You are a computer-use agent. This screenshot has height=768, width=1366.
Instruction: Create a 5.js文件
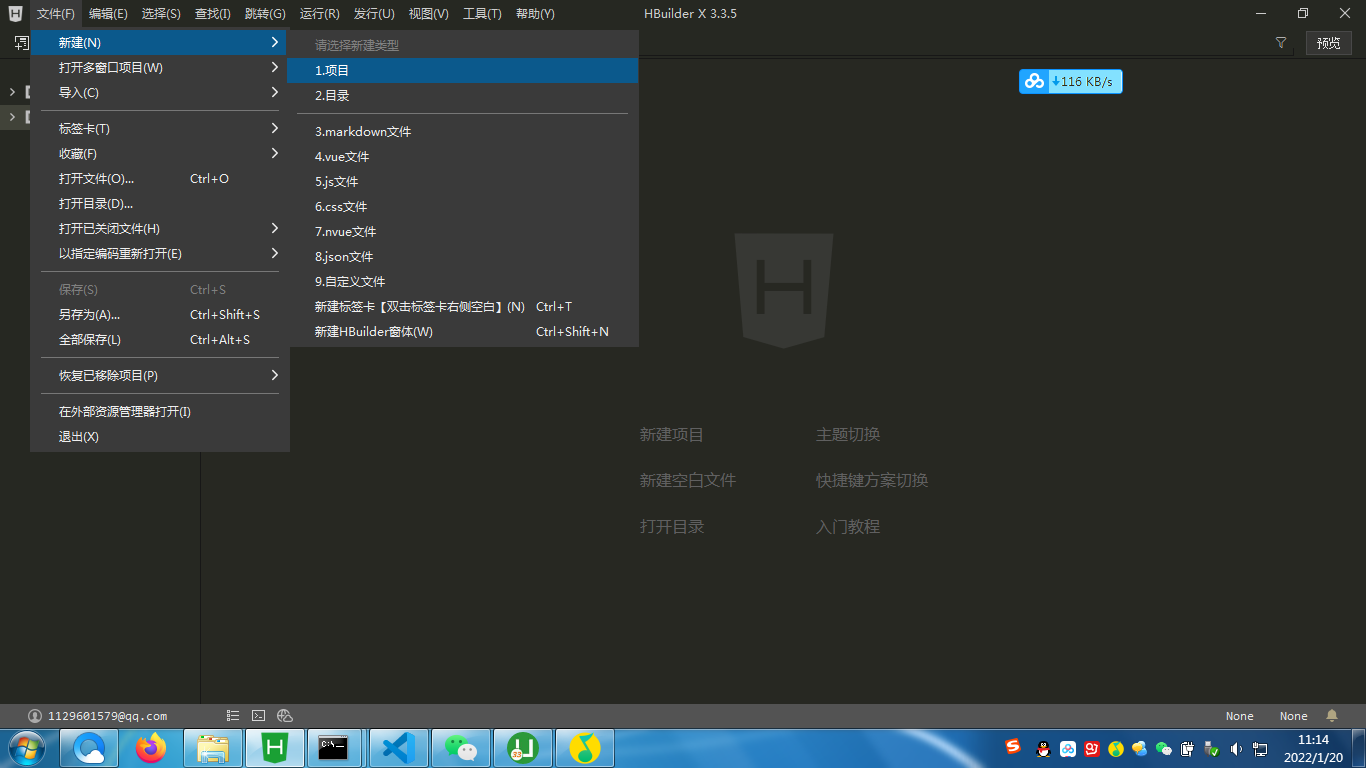coord(463,181)
